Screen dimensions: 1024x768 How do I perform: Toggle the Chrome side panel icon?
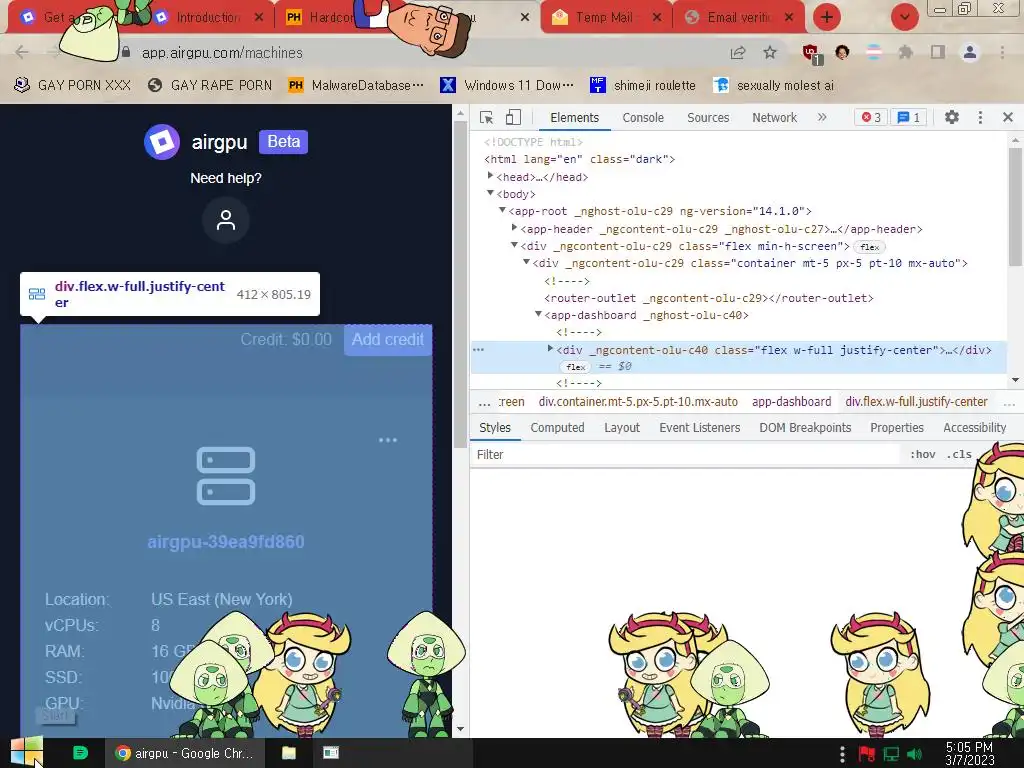938,52
